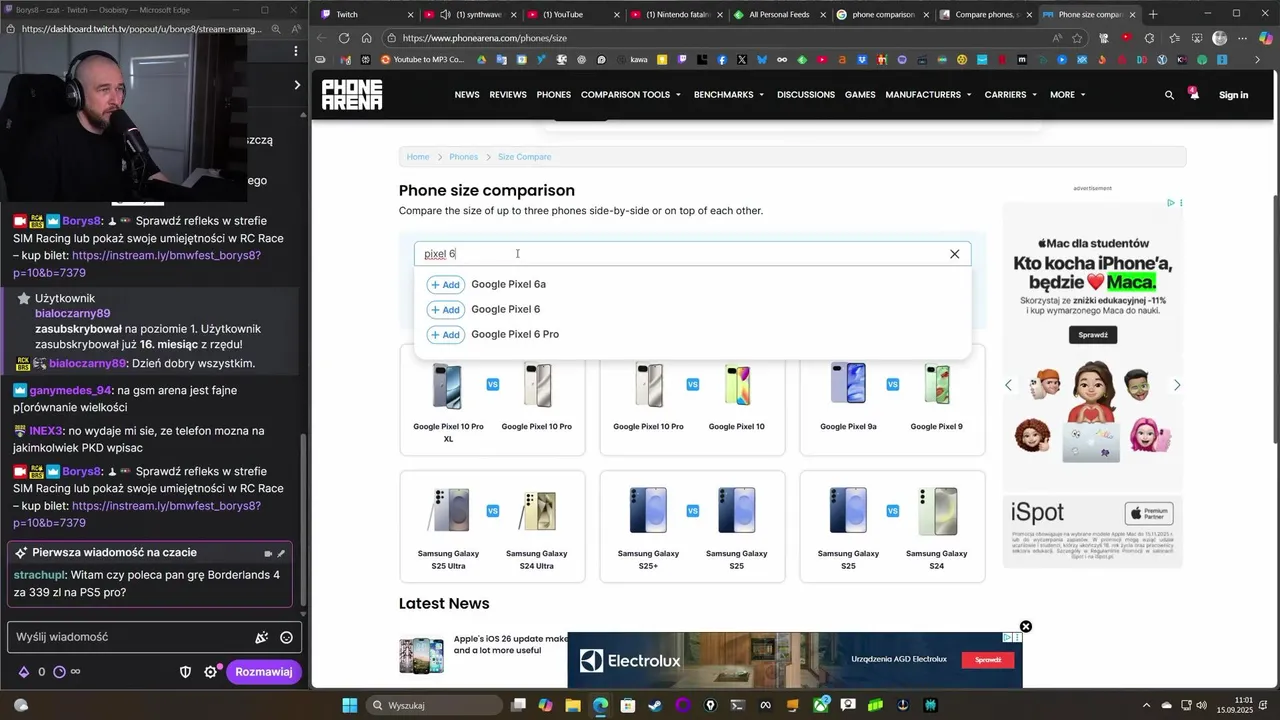Viewport: 1280px width, 720px height.
Task: Open the bits icon in Twitch chat
Action: tap(23, 672)
